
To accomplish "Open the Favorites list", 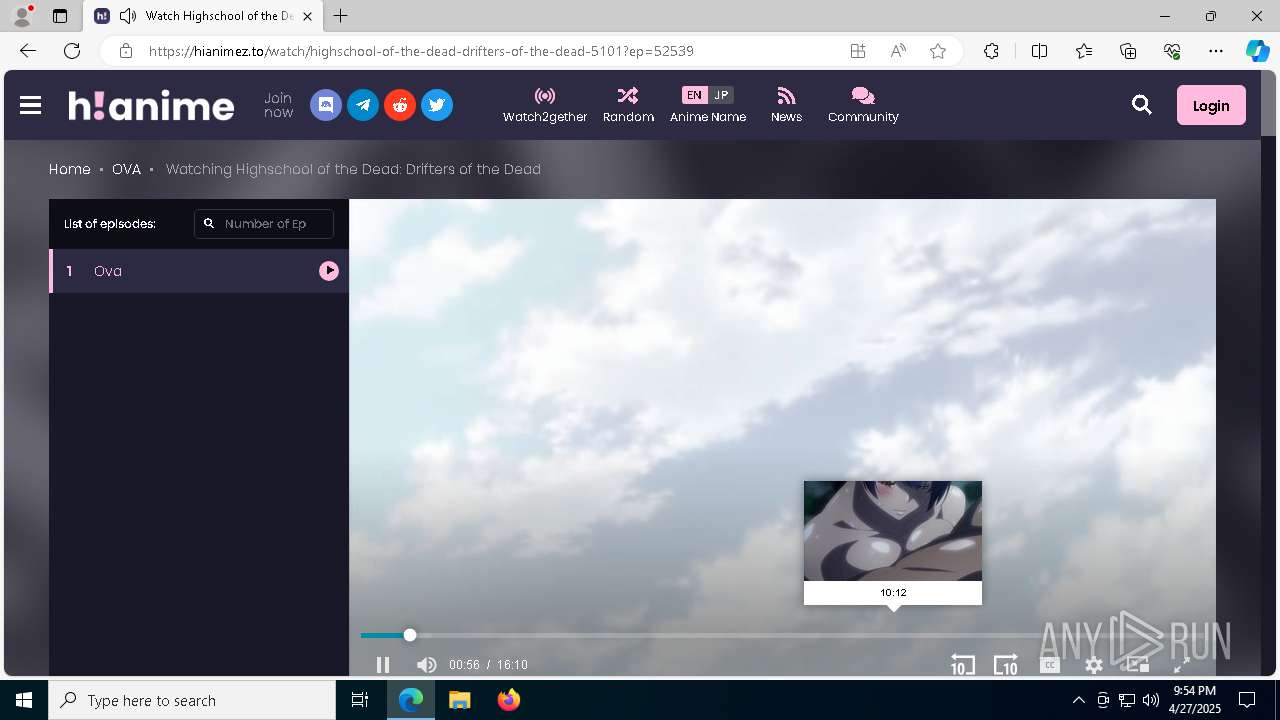I will (1084, 51).
